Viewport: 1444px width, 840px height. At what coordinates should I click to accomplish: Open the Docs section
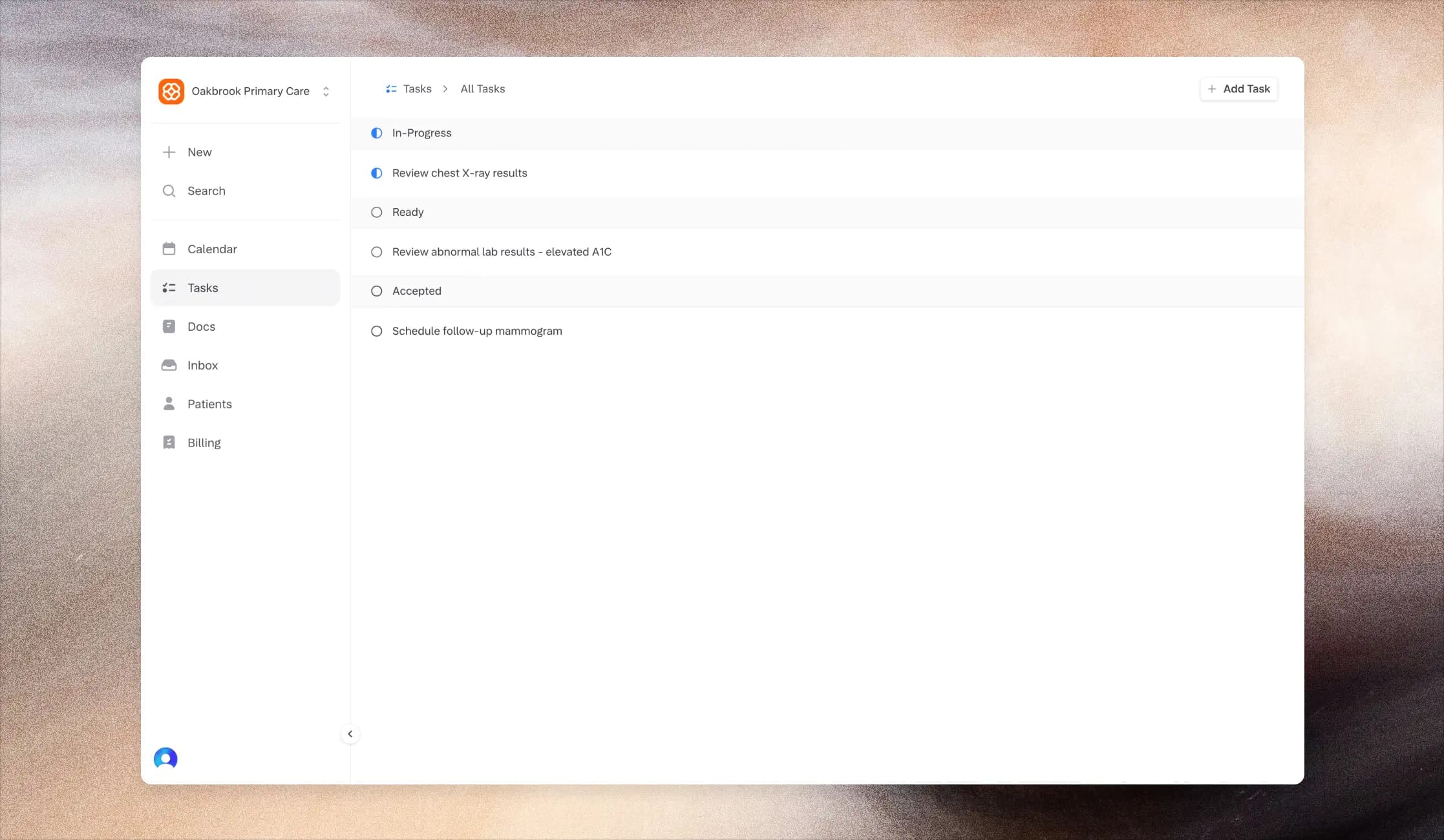201,326
